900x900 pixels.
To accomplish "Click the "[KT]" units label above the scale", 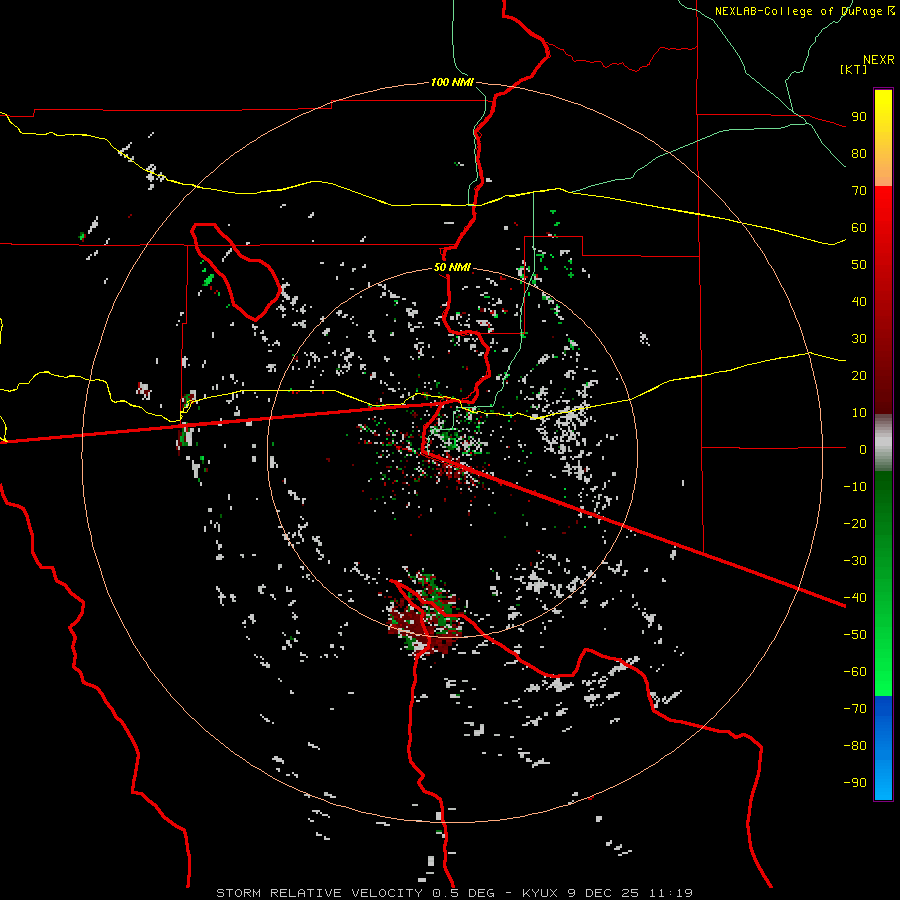I will click(x=854, y=69).
